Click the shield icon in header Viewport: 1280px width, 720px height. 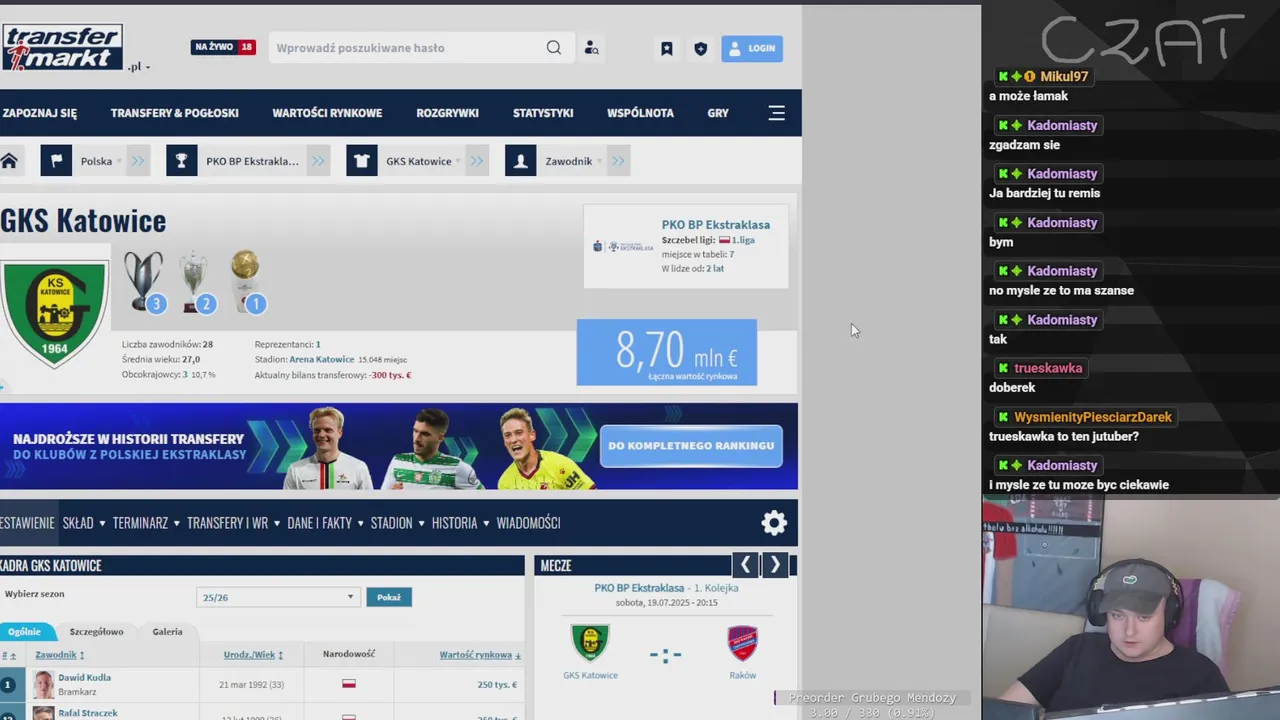pos(700,48)
